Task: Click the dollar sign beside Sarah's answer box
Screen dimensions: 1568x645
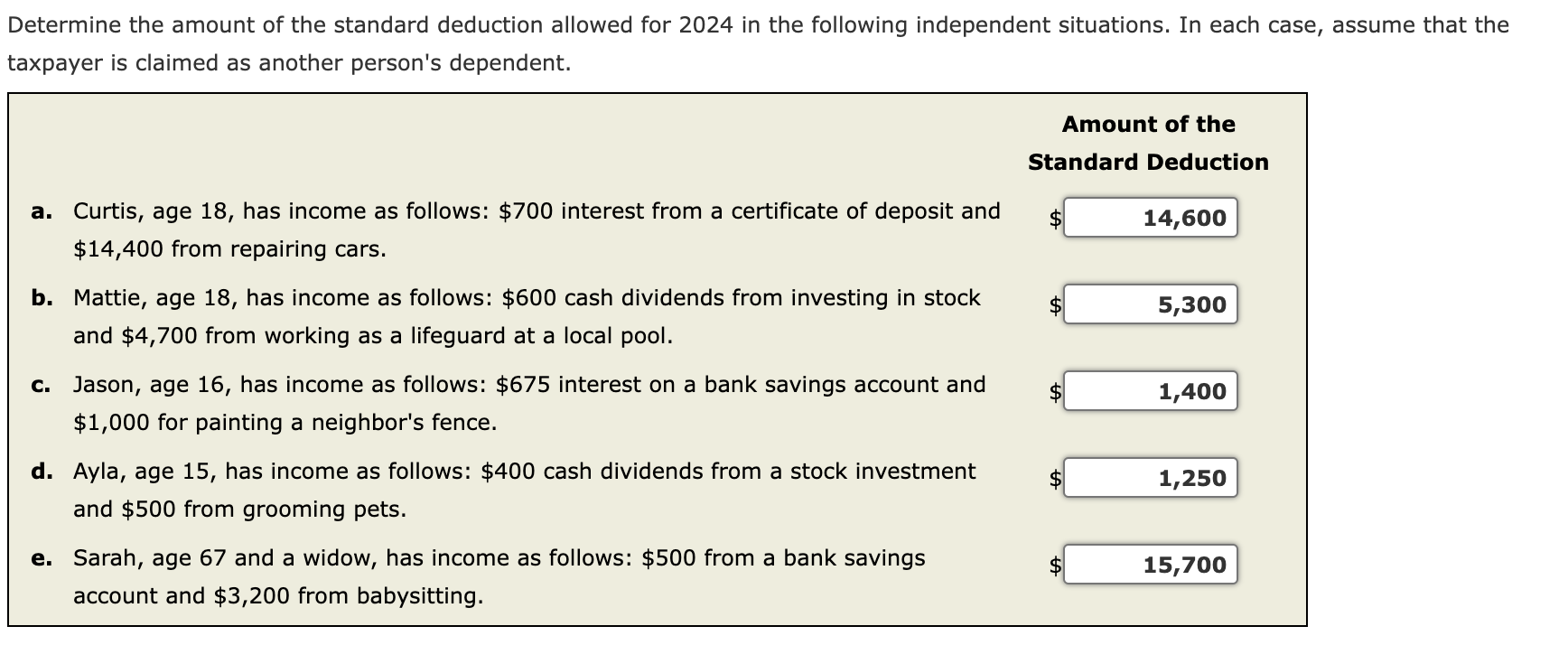Action: pyautogui.click(x=1053, y=566)
